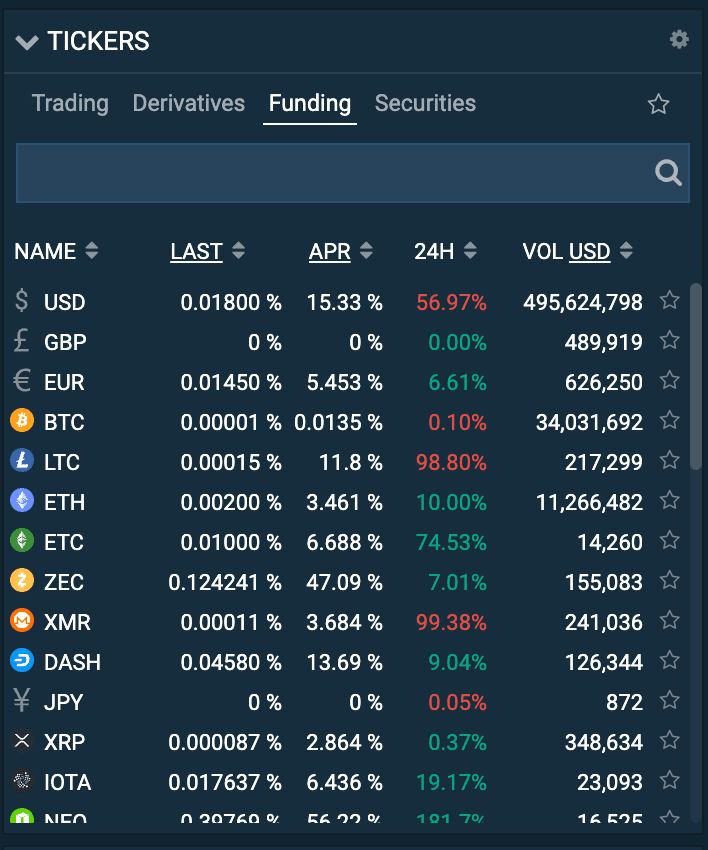
Task: Toggle favorite star for XRP row
Action: (669, 741)
